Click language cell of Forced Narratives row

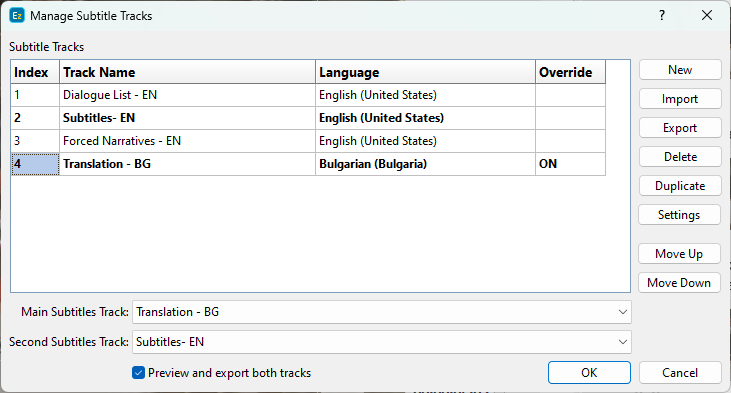coord(425,141)
